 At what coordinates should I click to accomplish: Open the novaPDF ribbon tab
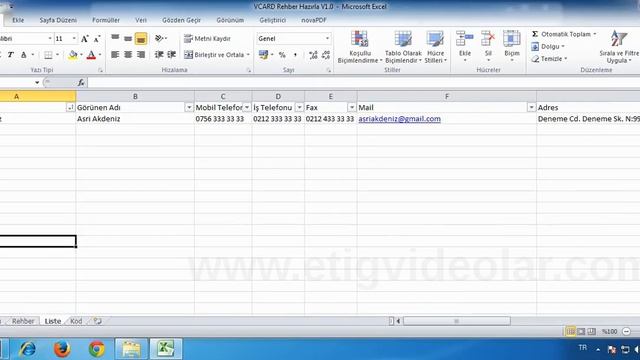point(314,20)
